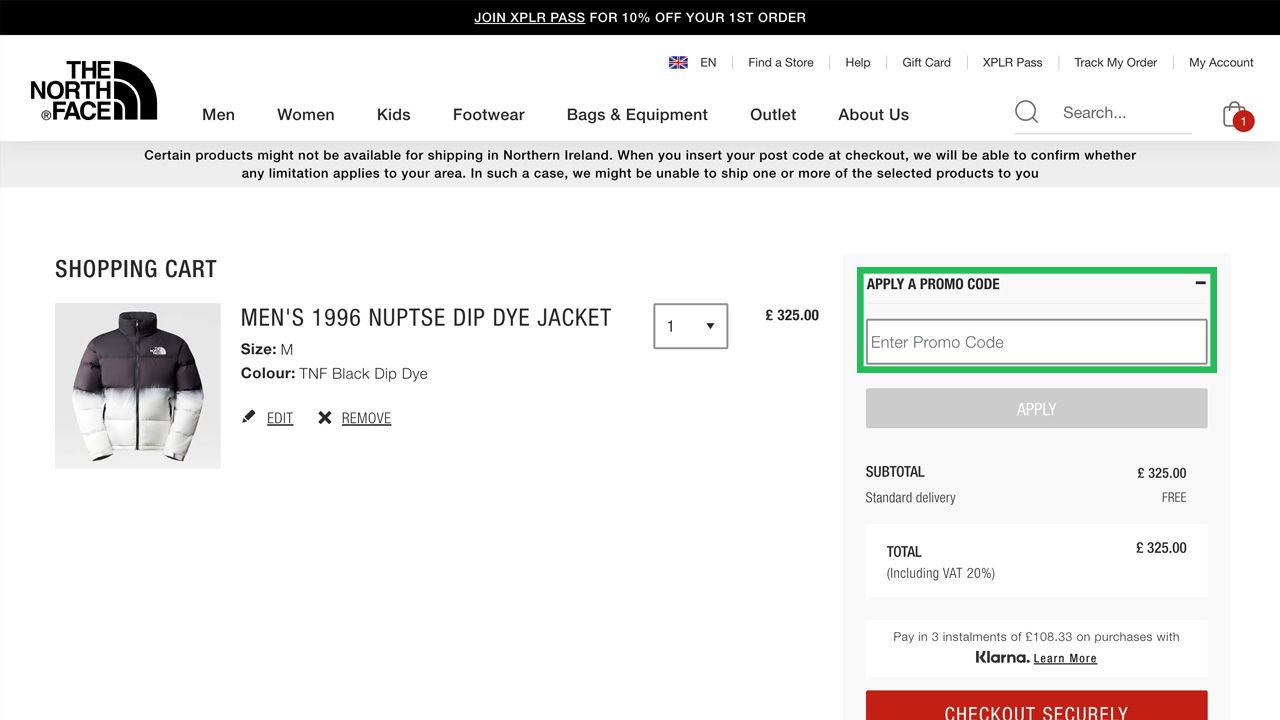Go to Find a Store
Image resolution: width=1280 pixels, height=720 pixels.
(781, 62)
